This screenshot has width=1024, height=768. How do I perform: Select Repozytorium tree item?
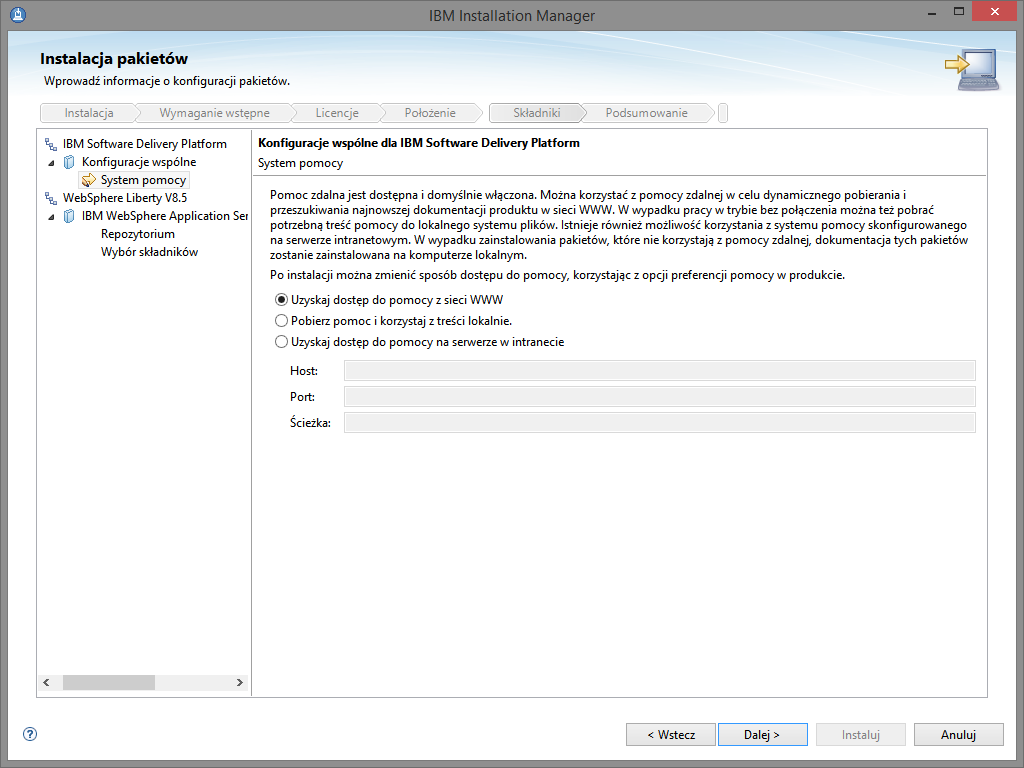tap(138, 234)
